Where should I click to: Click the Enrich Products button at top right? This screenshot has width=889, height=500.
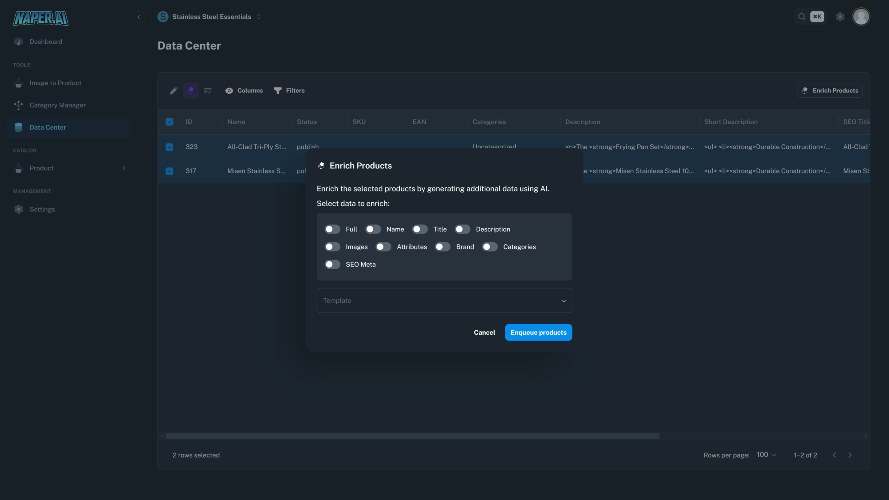point(830,91)
